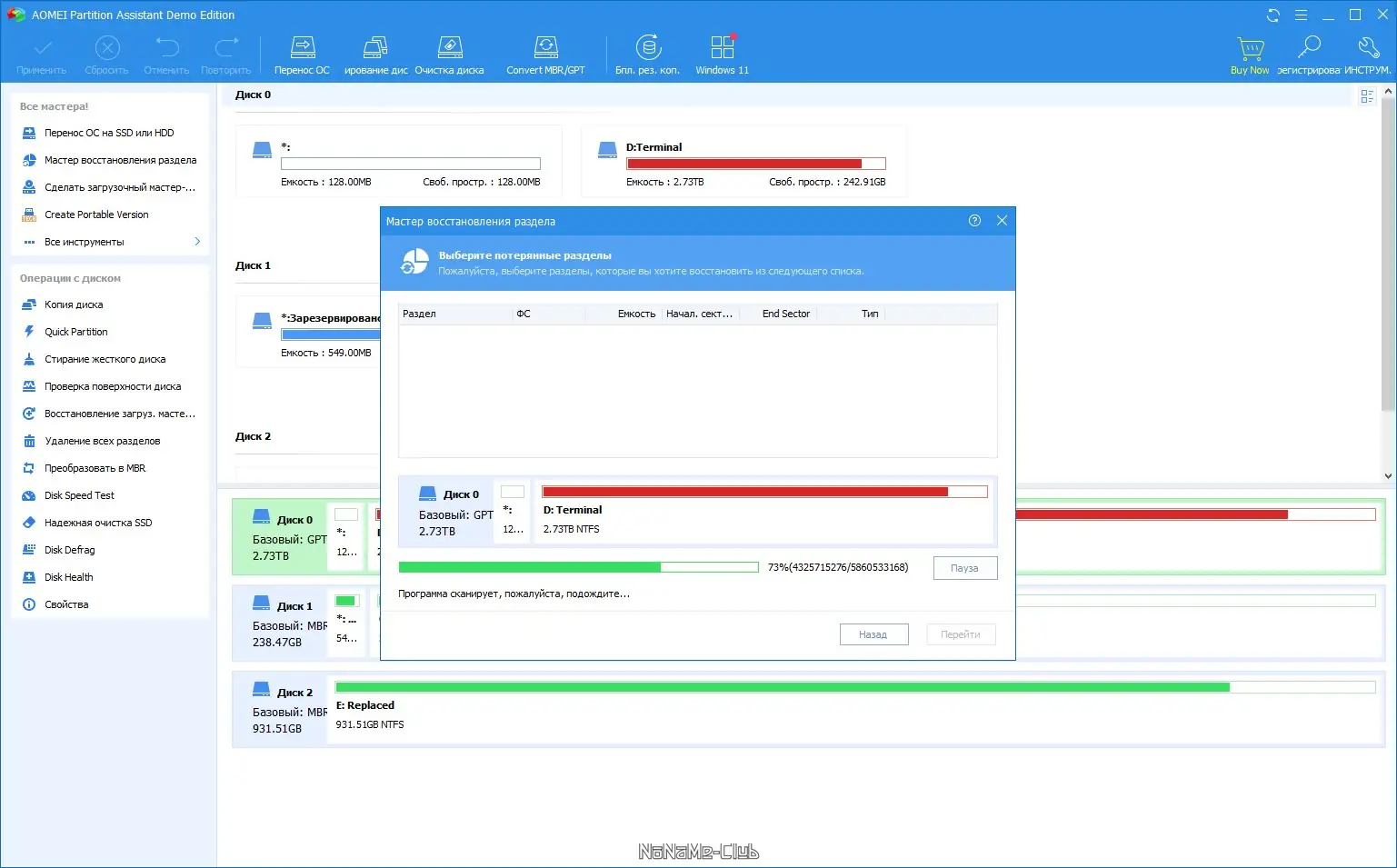Click the Redo (Повторить) toolbar icon
Screen dimensions: 1397x868
(x=226, y=55)
